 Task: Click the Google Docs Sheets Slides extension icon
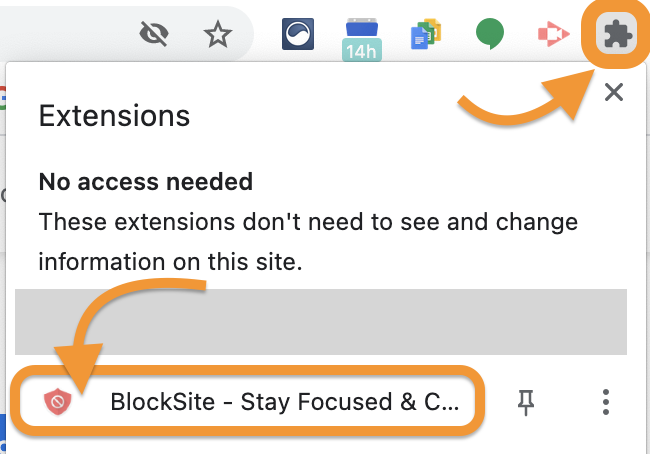[x=425, y=35]
